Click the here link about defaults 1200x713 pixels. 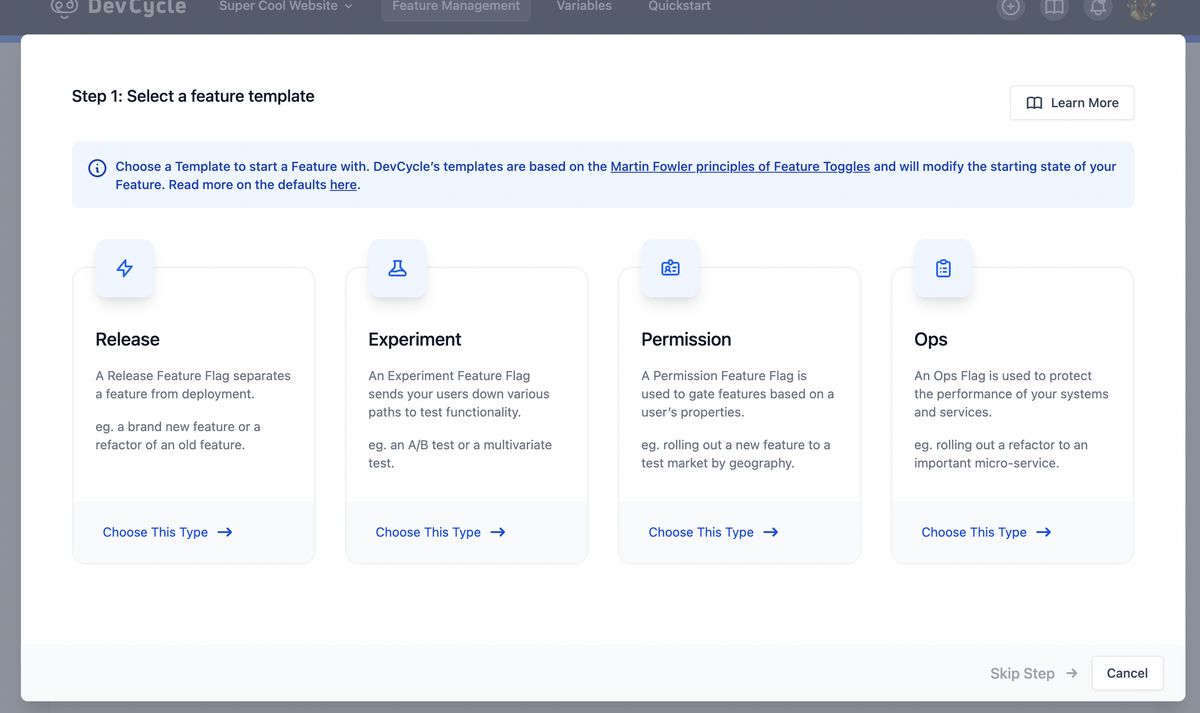click(343, 184)
